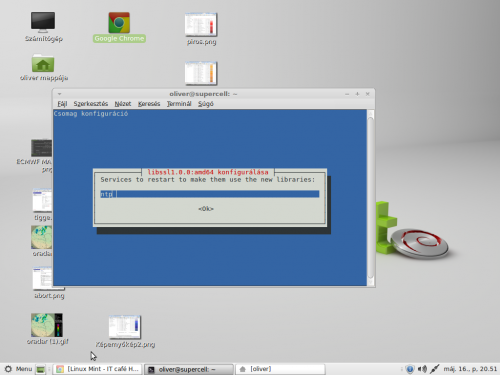Click the ntp services input field
This screenshot has height=375, width=500.
pyautogui.click(x=210, y=194)
